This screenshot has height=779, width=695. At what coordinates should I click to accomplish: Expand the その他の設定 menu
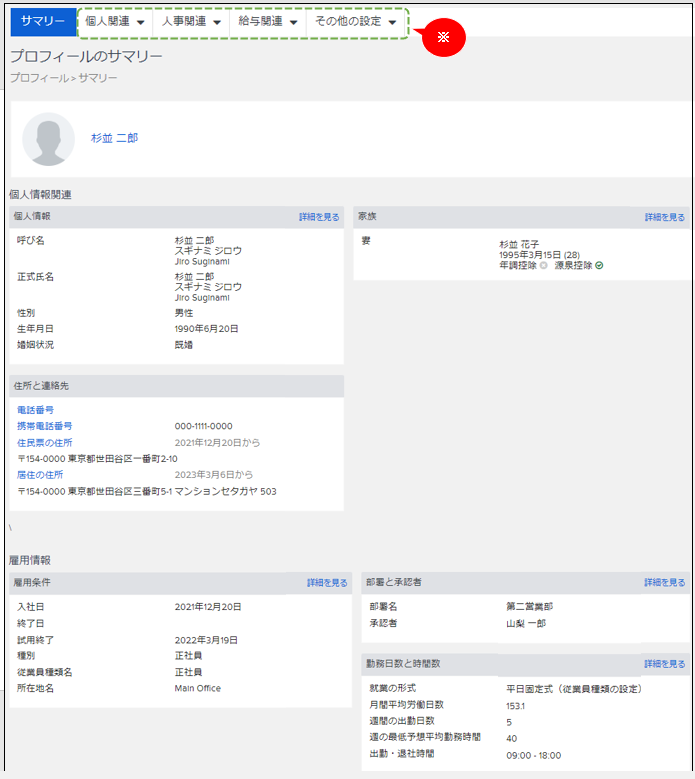[x=356, y=21]
